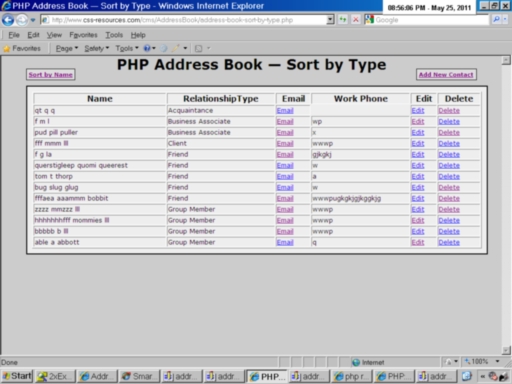Screen dimensions: 512x384
Task: Click the blue Help question mark icon
Action: tap(147, 49)
